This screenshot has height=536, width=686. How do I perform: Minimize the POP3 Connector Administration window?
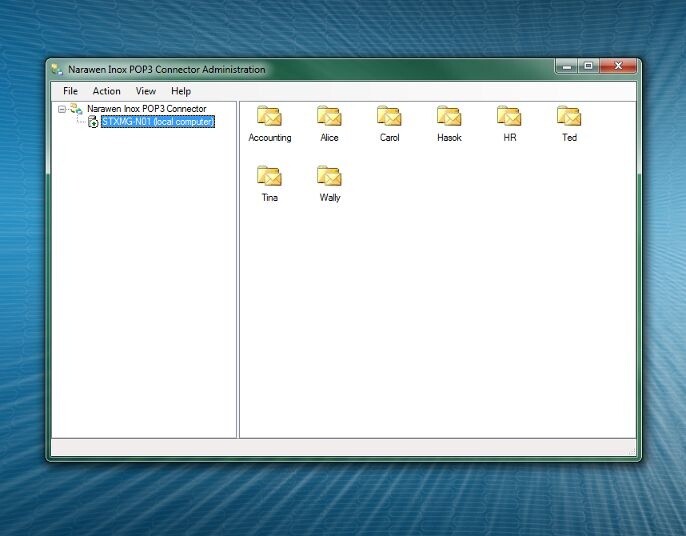[x=567, y=66]
